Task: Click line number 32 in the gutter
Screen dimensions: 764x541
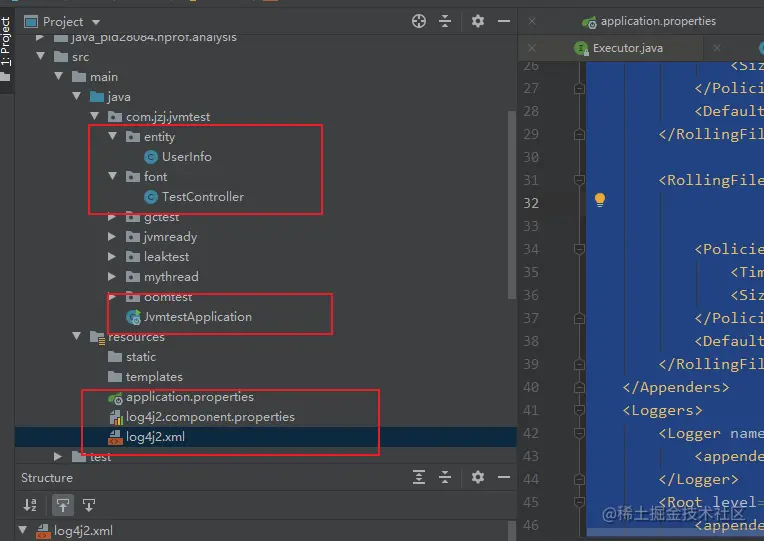Action: [x=531, y=203]
